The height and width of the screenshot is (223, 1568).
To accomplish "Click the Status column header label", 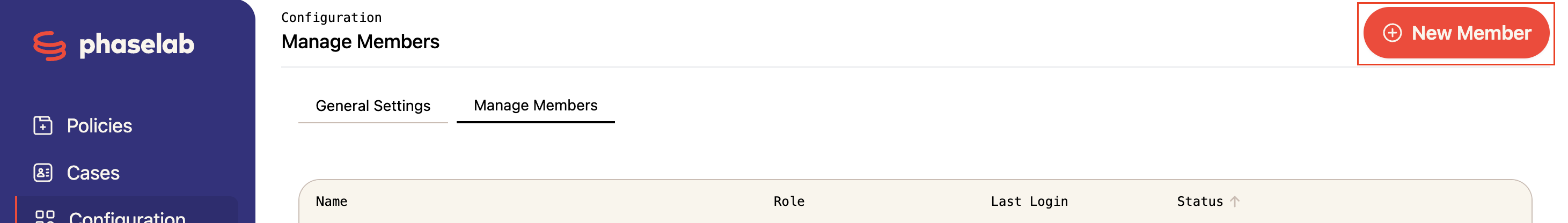I will pos(1200,202).
